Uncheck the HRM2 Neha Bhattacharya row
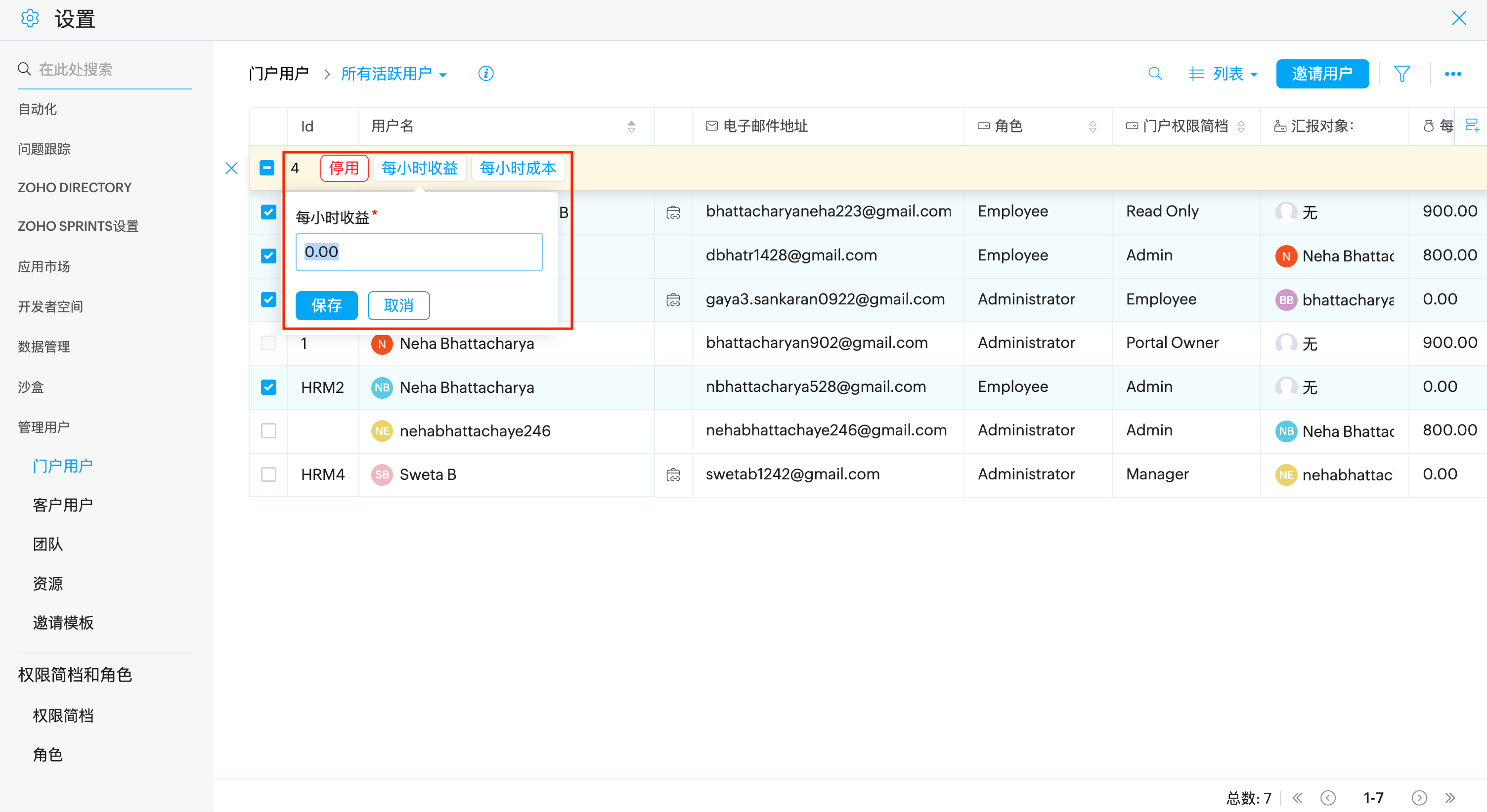The image size is (1487, 812). point(268,386)
